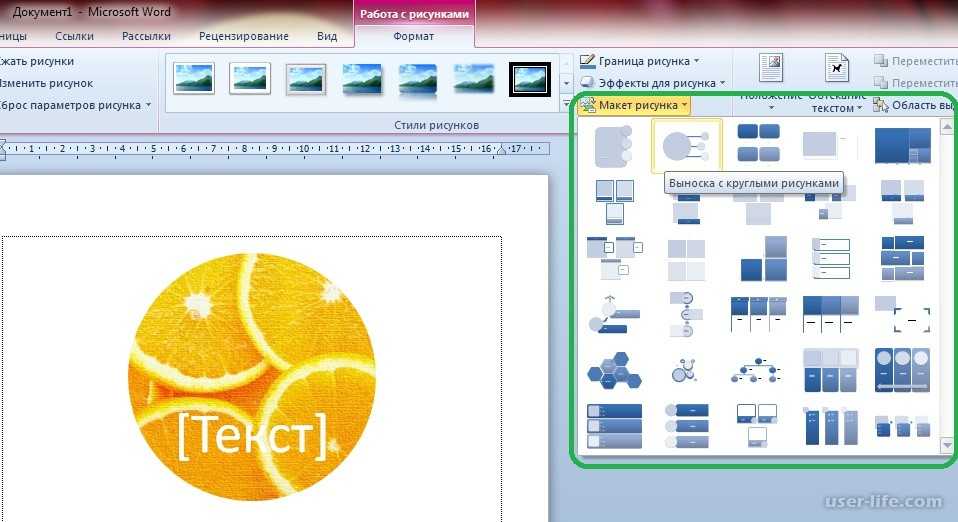
Task: Switch to the Рецензирование tab
Action: [244, 36]
